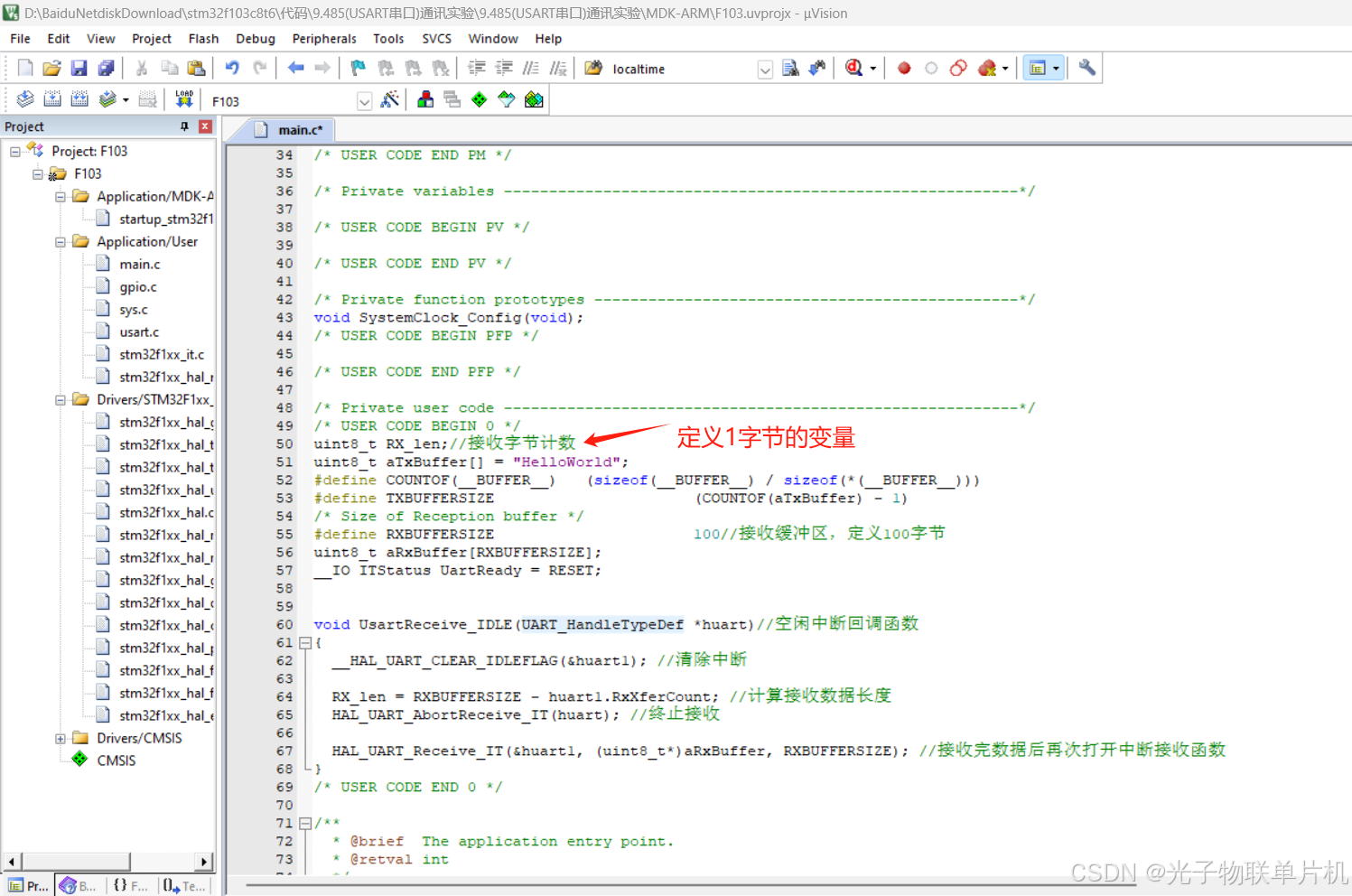
Task: Build the target files
Action: (x=52, y=100)
